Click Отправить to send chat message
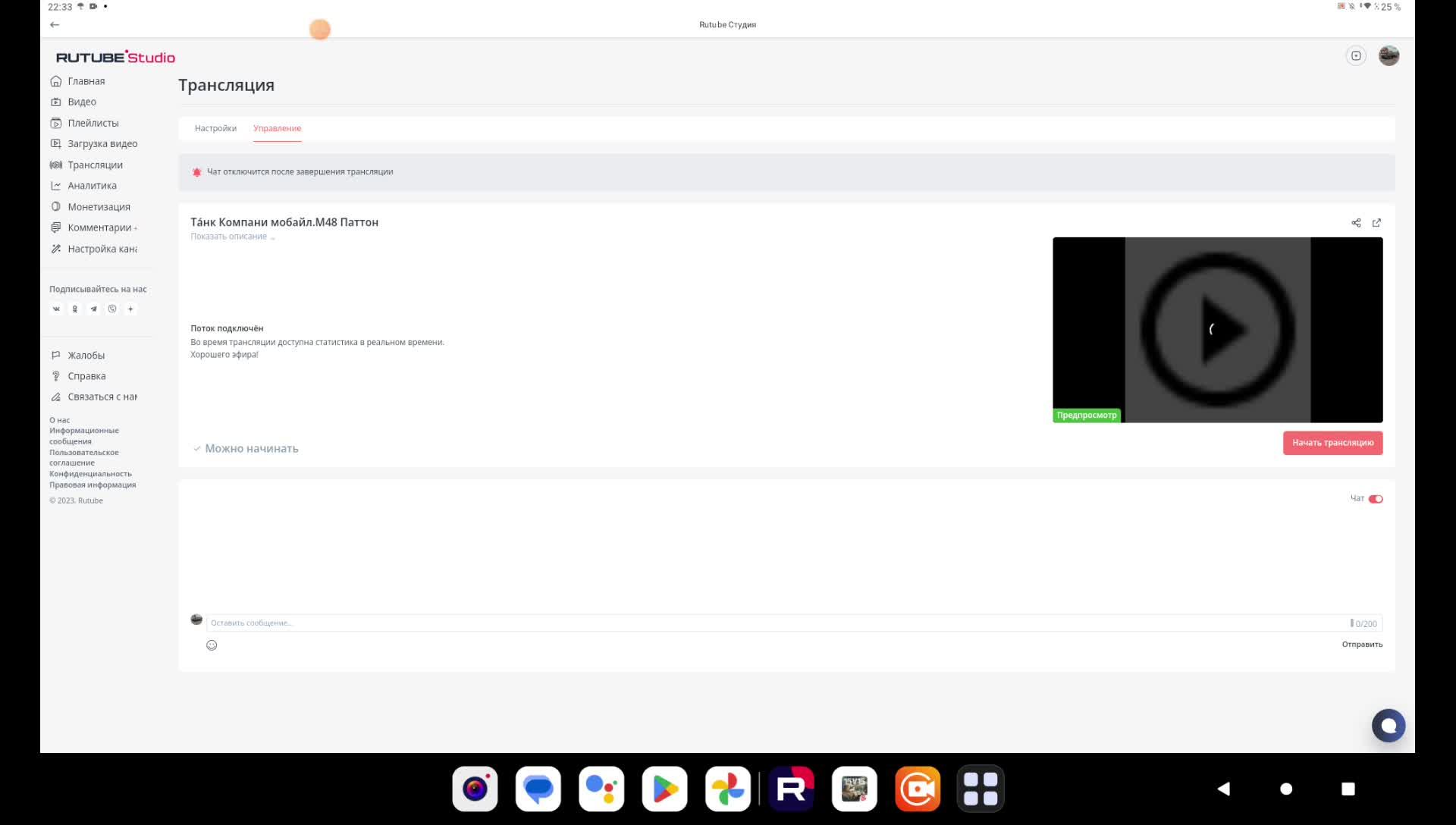Screen dimensions: 1456x825 pyautogui.click(x=1362, y=645)
